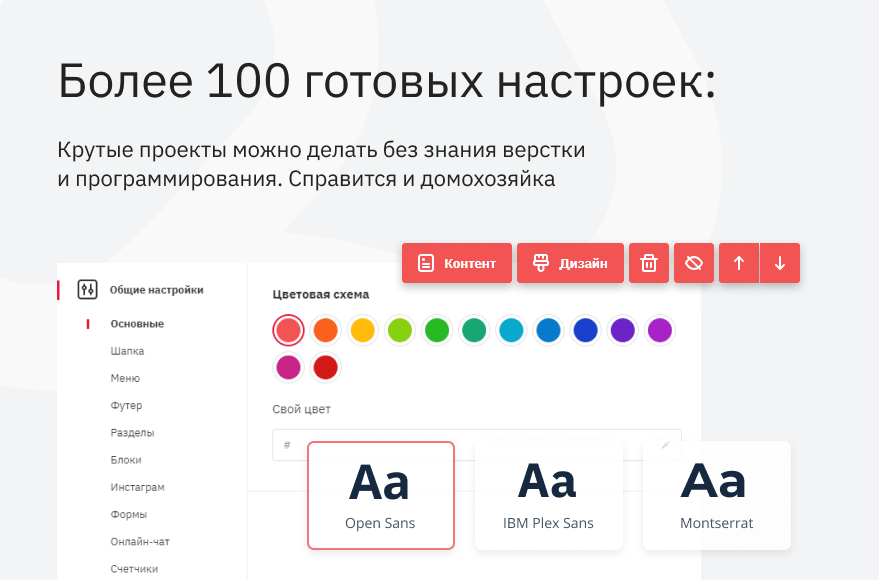Image resolution: width=879 pixels, height=580 pixels.
Task: Toggle block visibility with crossed-eye icon
Action: (695, 263)
